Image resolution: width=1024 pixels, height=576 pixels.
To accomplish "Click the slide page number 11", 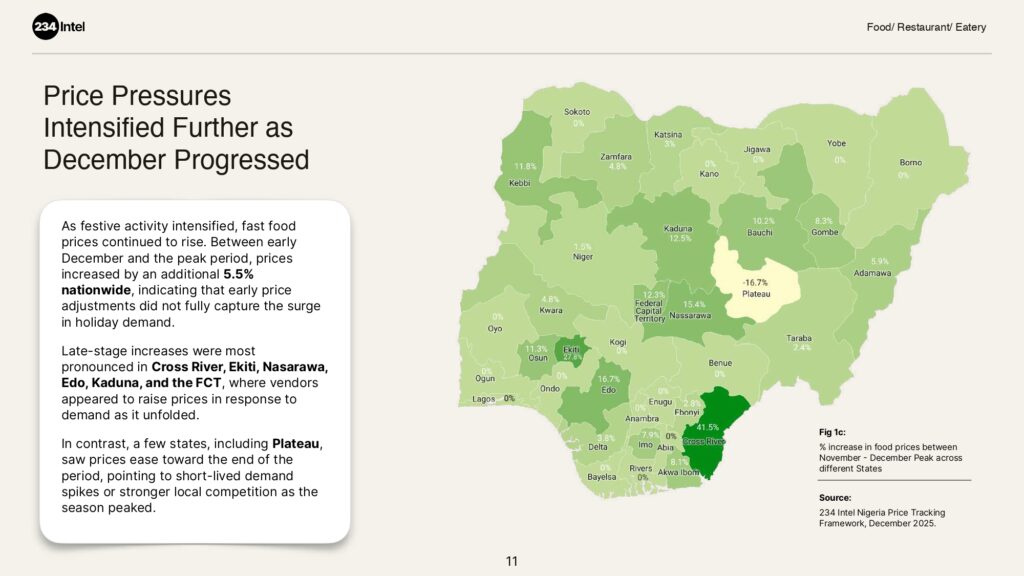I will click(x=512, y=561).
